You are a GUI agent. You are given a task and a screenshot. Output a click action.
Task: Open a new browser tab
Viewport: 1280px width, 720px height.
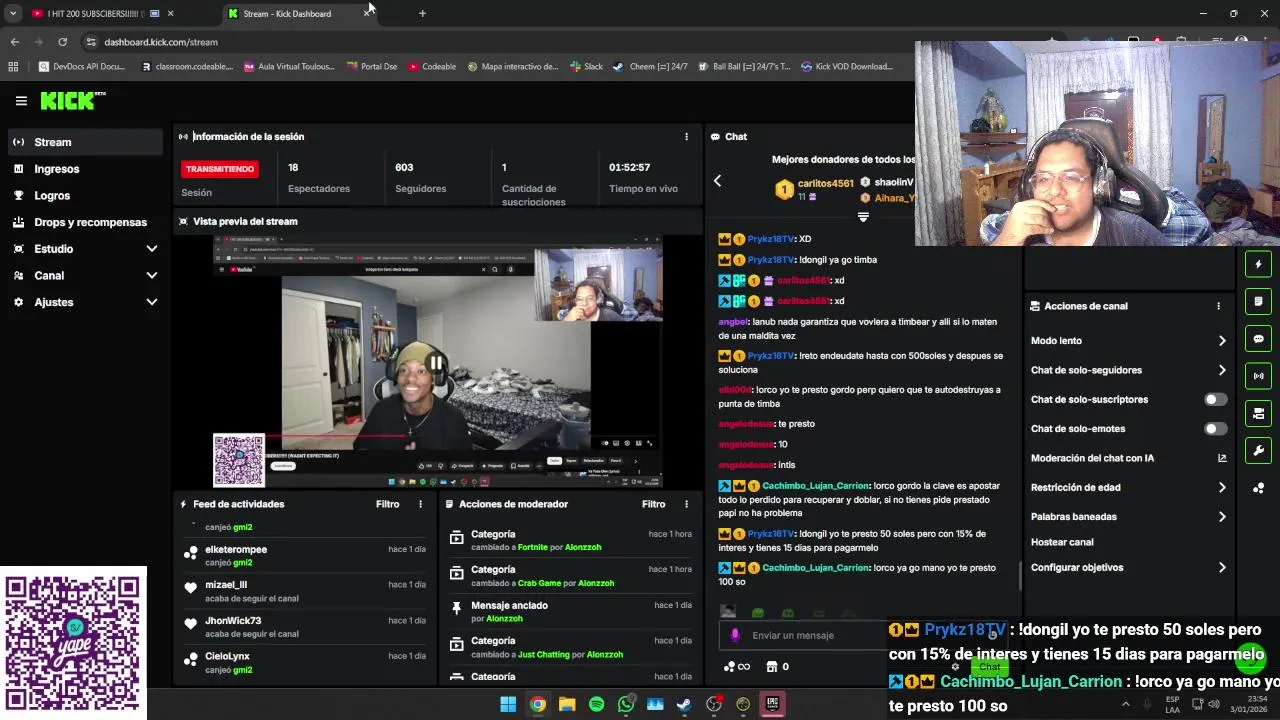tap(422, 14)
